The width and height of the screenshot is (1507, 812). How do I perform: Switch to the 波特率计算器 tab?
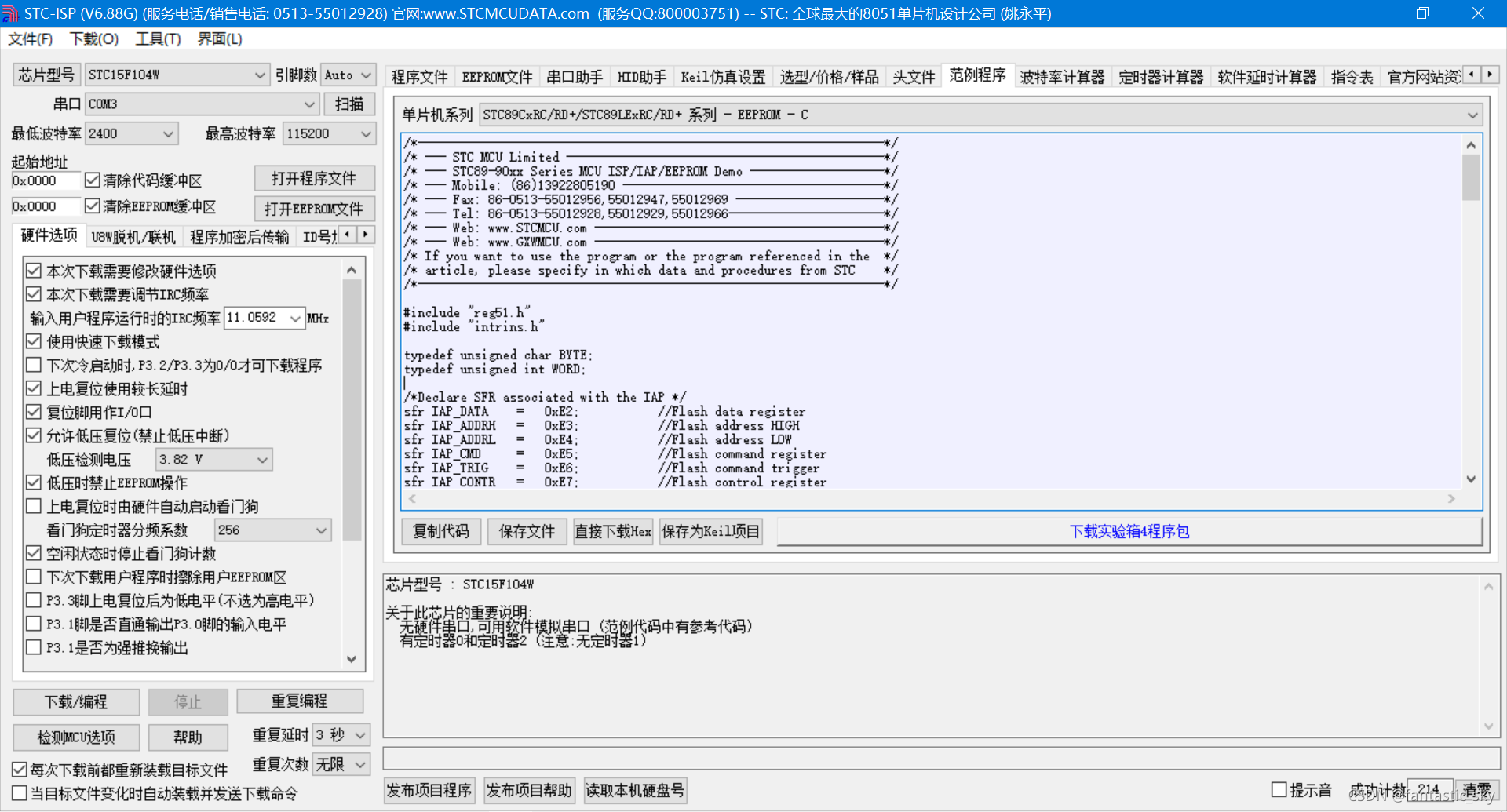click(1062, 77)
